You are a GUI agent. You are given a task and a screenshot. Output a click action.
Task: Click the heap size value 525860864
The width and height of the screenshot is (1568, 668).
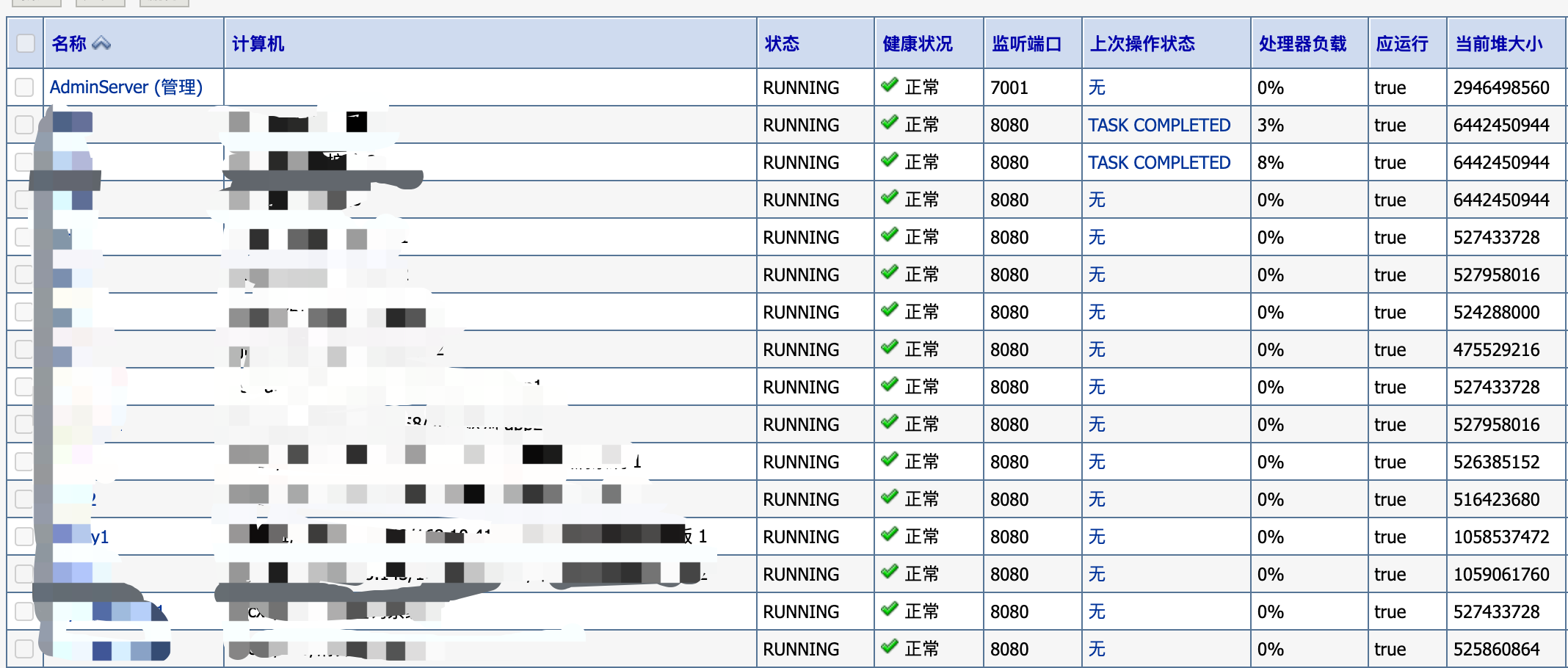point(1497,650)
